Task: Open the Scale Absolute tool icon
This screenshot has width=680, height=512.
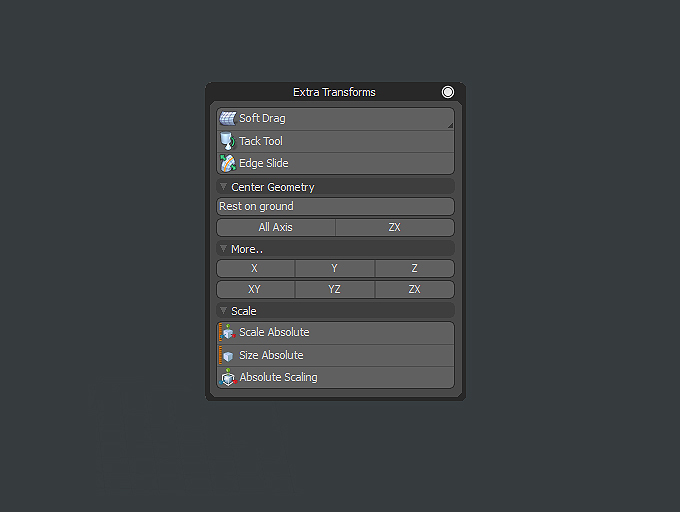Action: pyautogui.click(x=228, y=332)
